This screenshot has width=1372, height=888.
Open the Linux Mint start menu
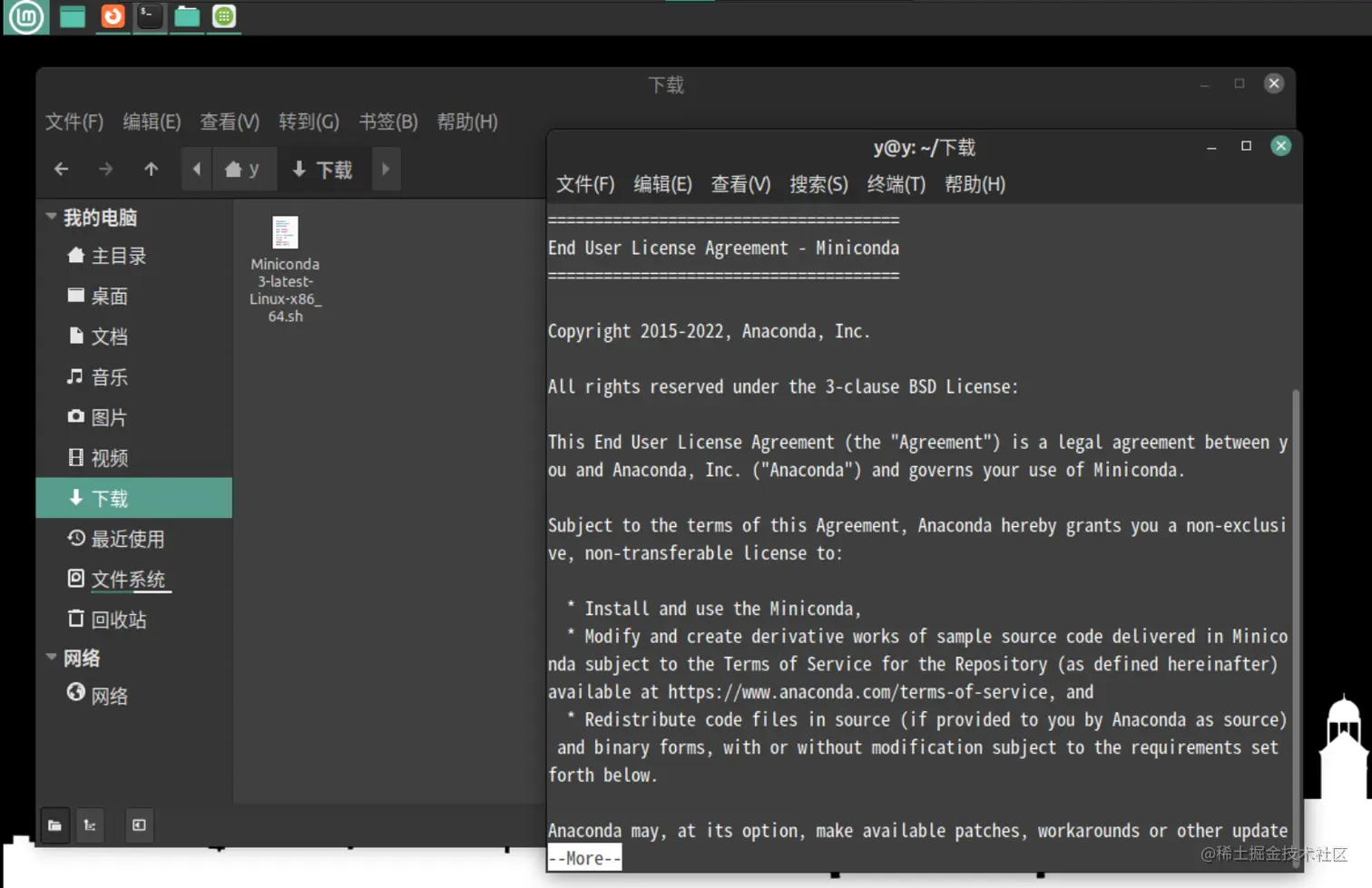pos(25,16)
